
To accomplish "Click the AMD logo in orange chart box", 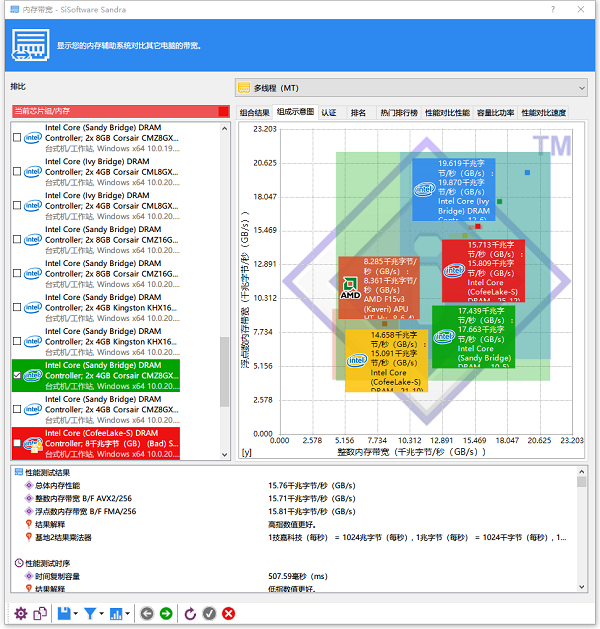I will [x=350, y=288].
